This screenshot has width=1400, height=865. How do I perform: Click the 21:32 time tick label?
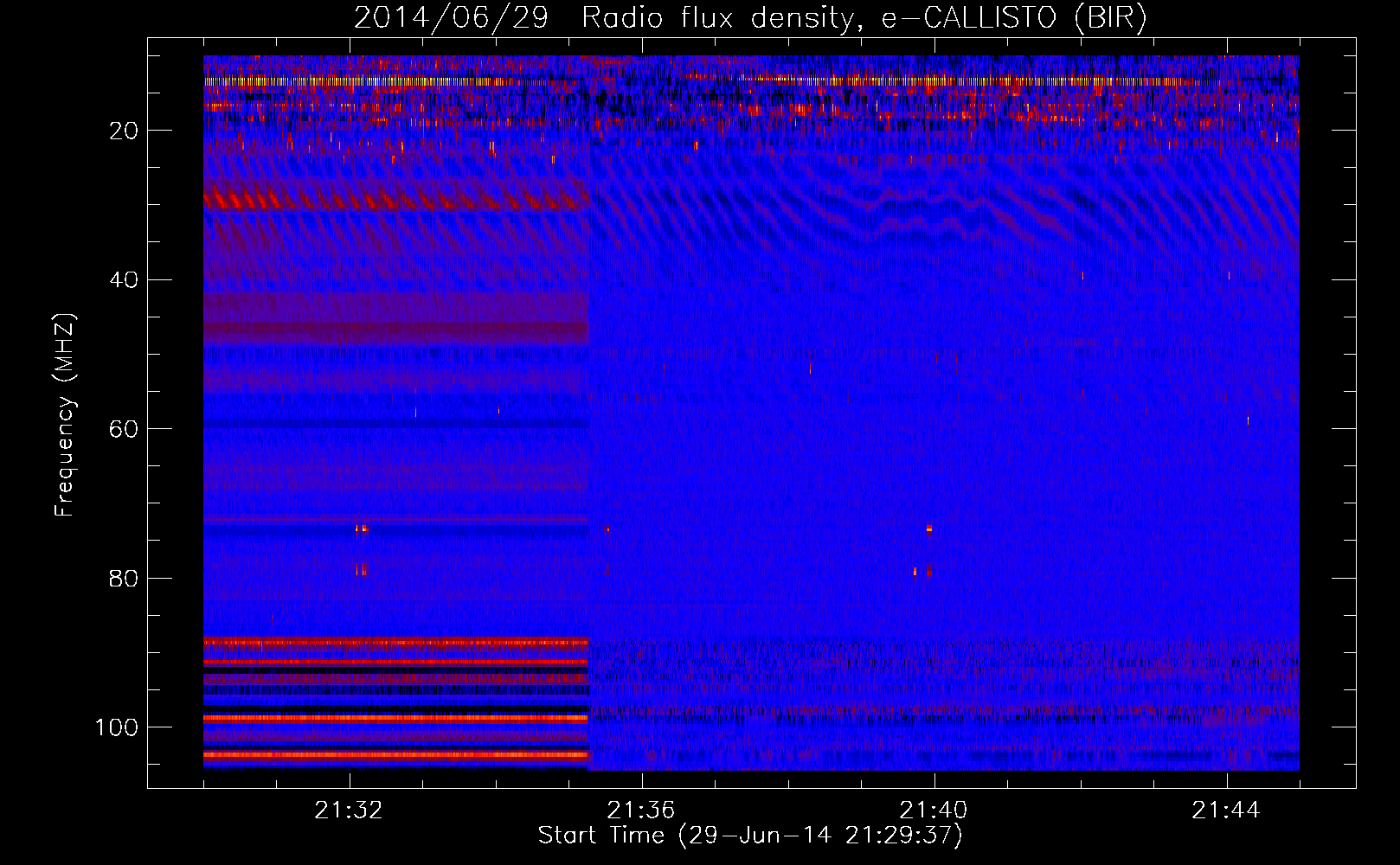[349, 811]
